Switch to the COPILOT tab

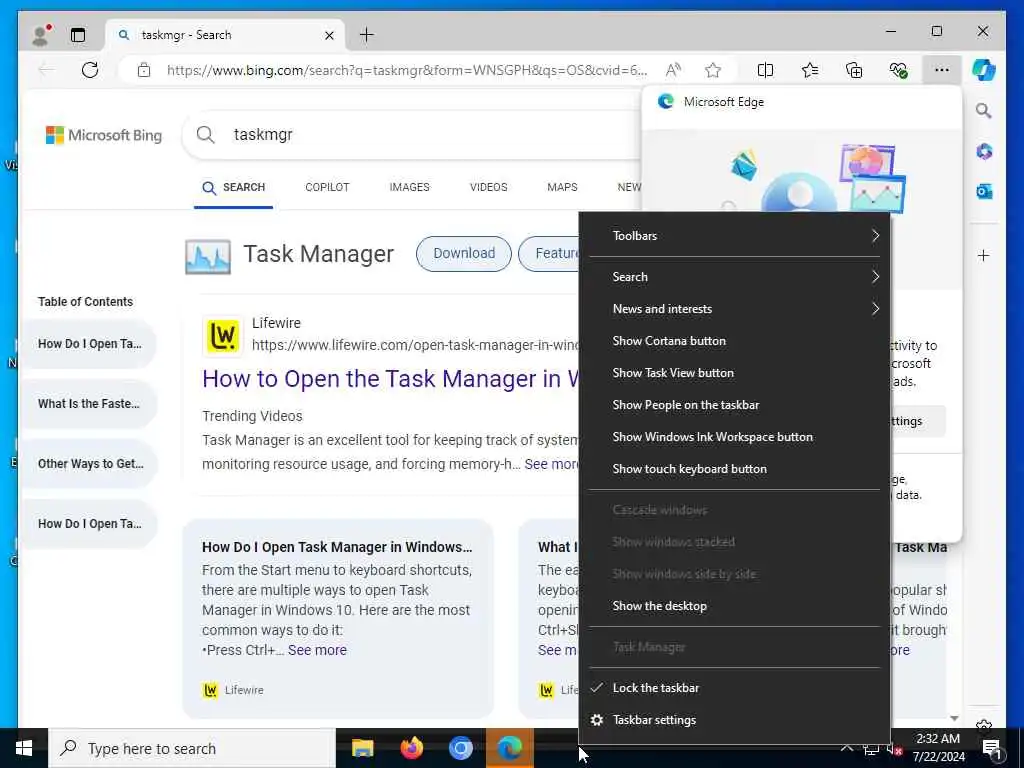327,187
